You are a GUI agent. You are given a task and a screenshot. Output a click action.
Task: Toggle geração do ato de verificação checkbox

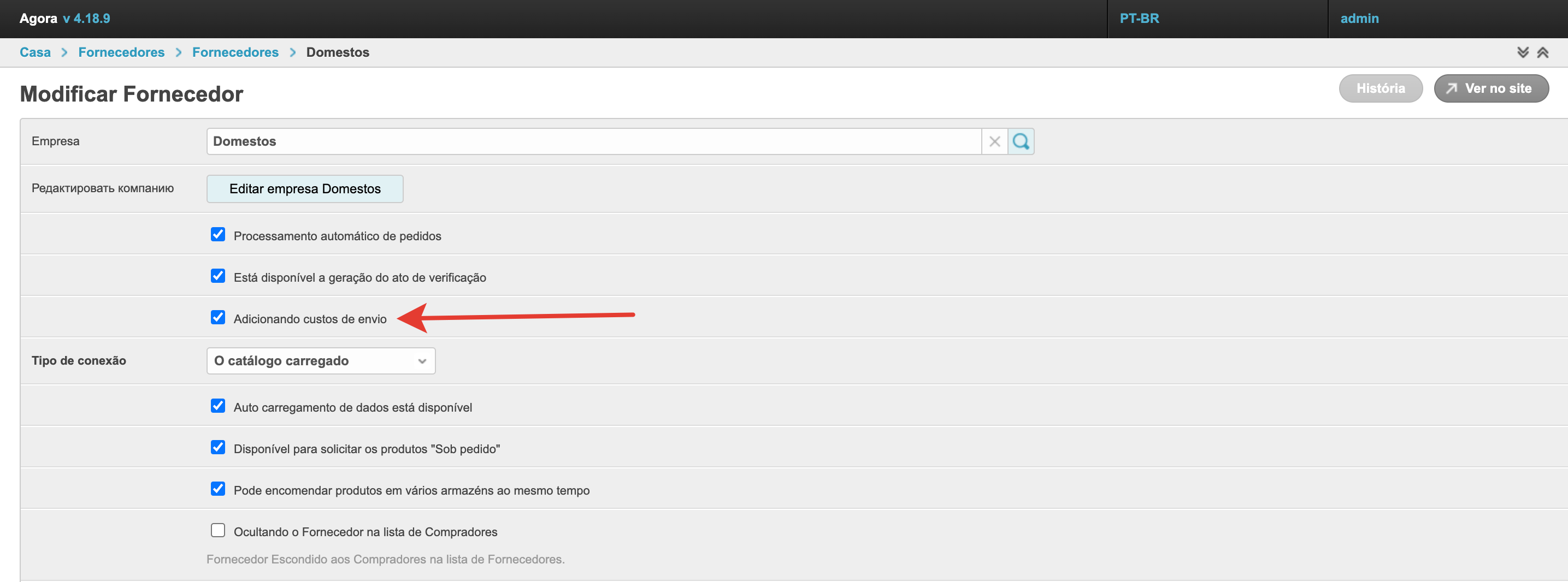[218, 276]
